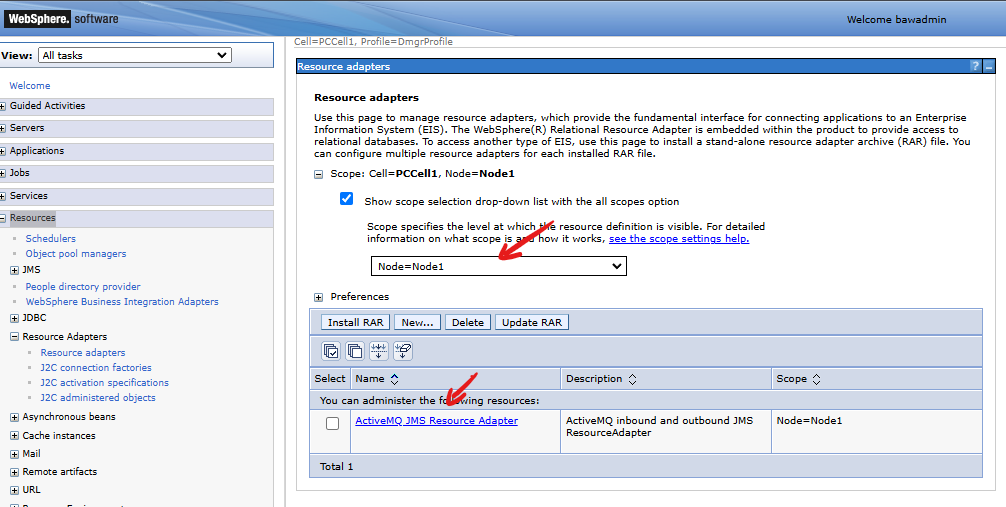
Task: Minimize the Resource adapters portlet
Action: tap(989, 66)
